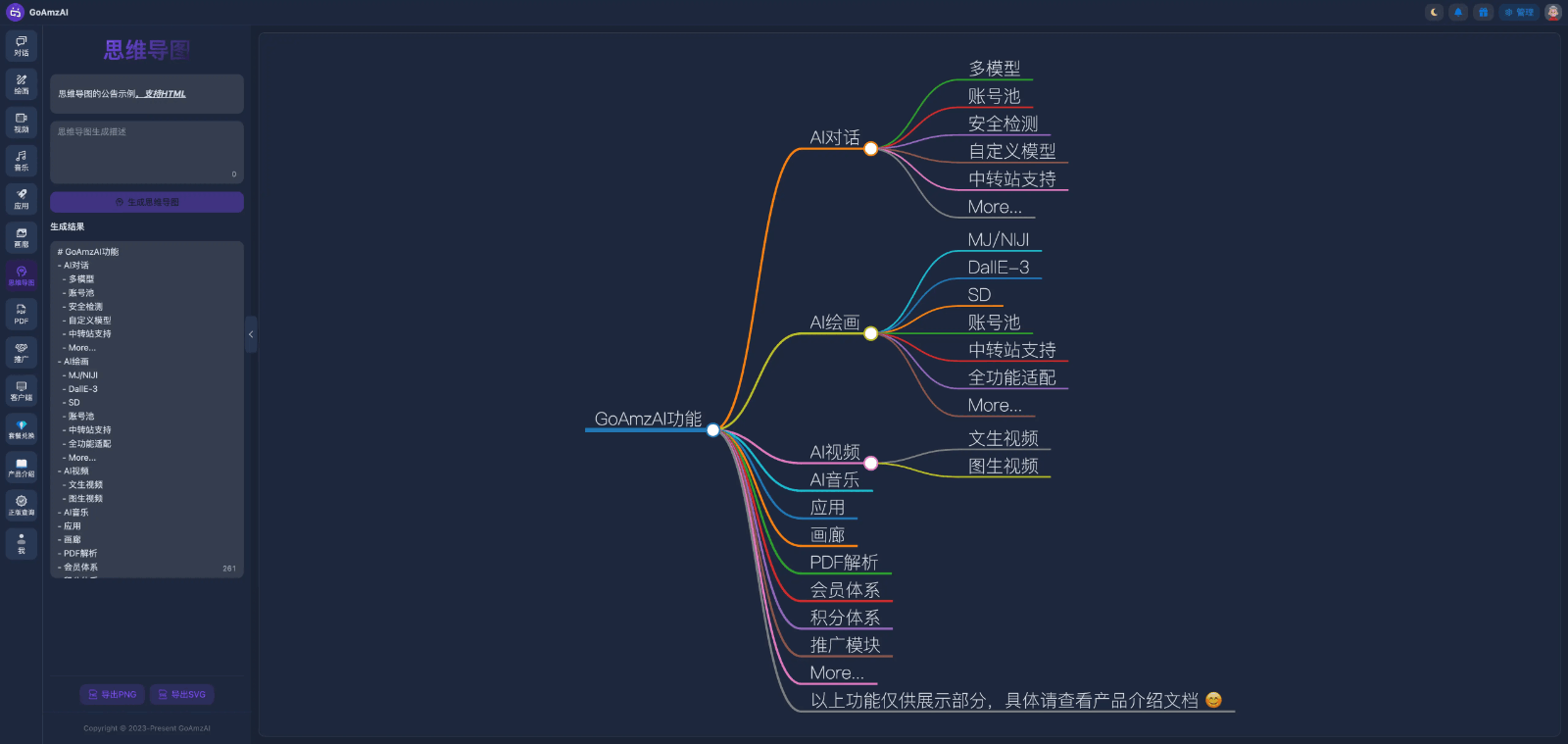Select the PDF解析 mind map node
Screen dimensions: 1568x744
[x=844, y=562]
